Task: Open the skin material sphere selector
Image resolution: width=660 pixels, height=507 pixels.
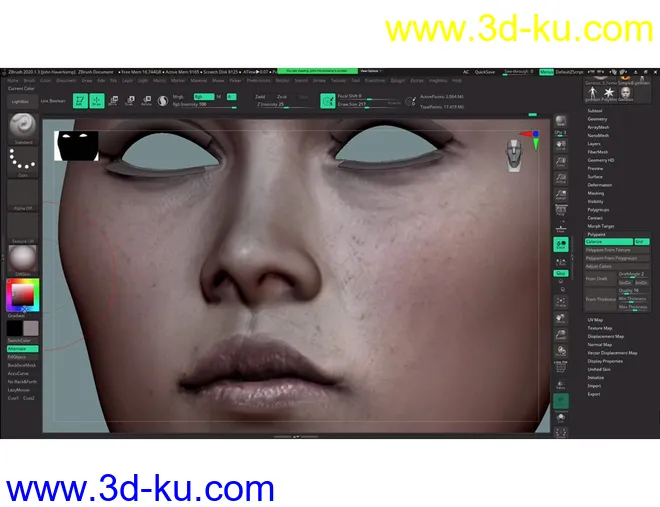Action: coord(23,260)
